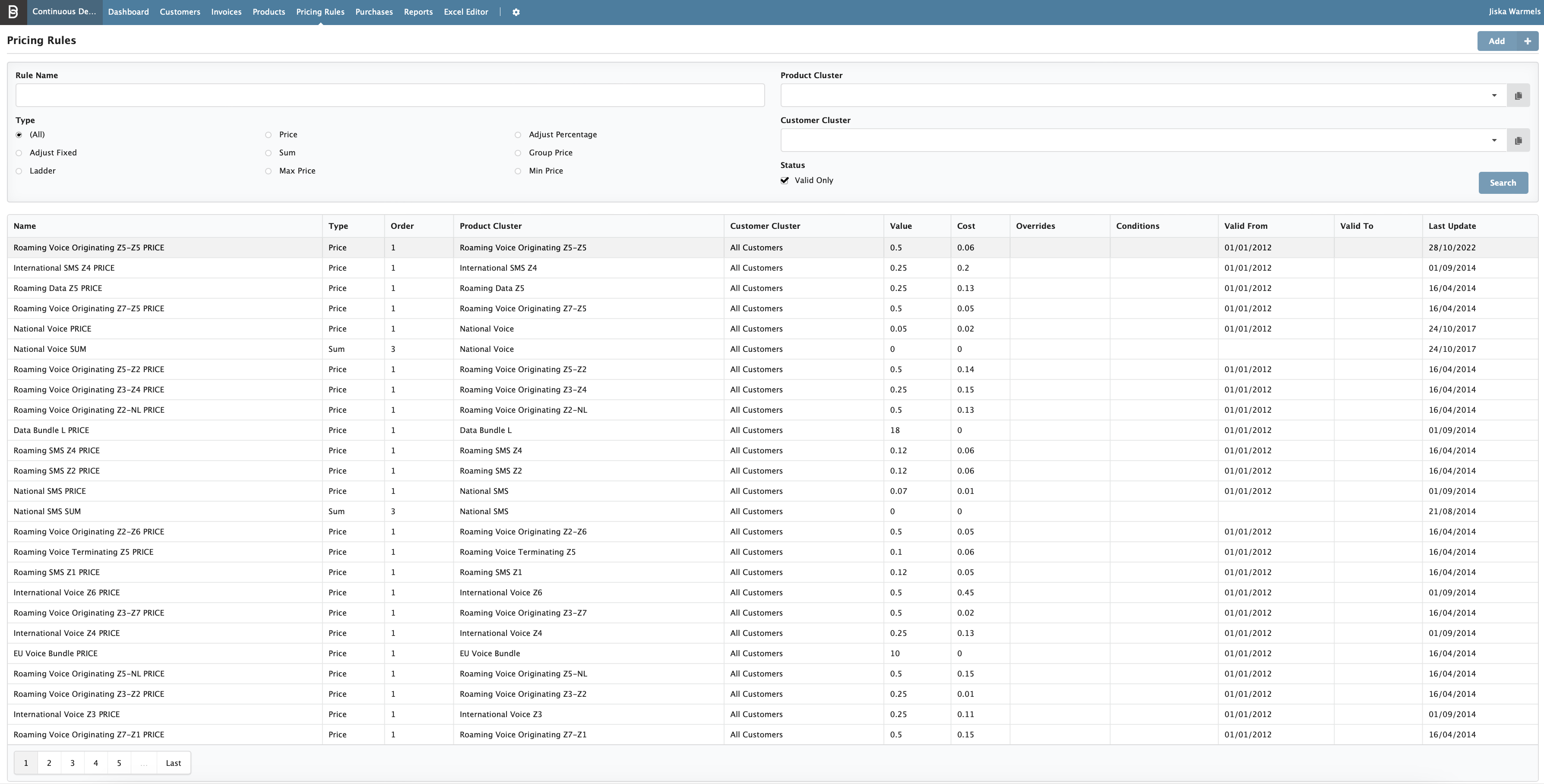Image resolution: width=1544 pixels, height=784 pixels.
Task: Click the Add button
Action: coord(1496,41)
